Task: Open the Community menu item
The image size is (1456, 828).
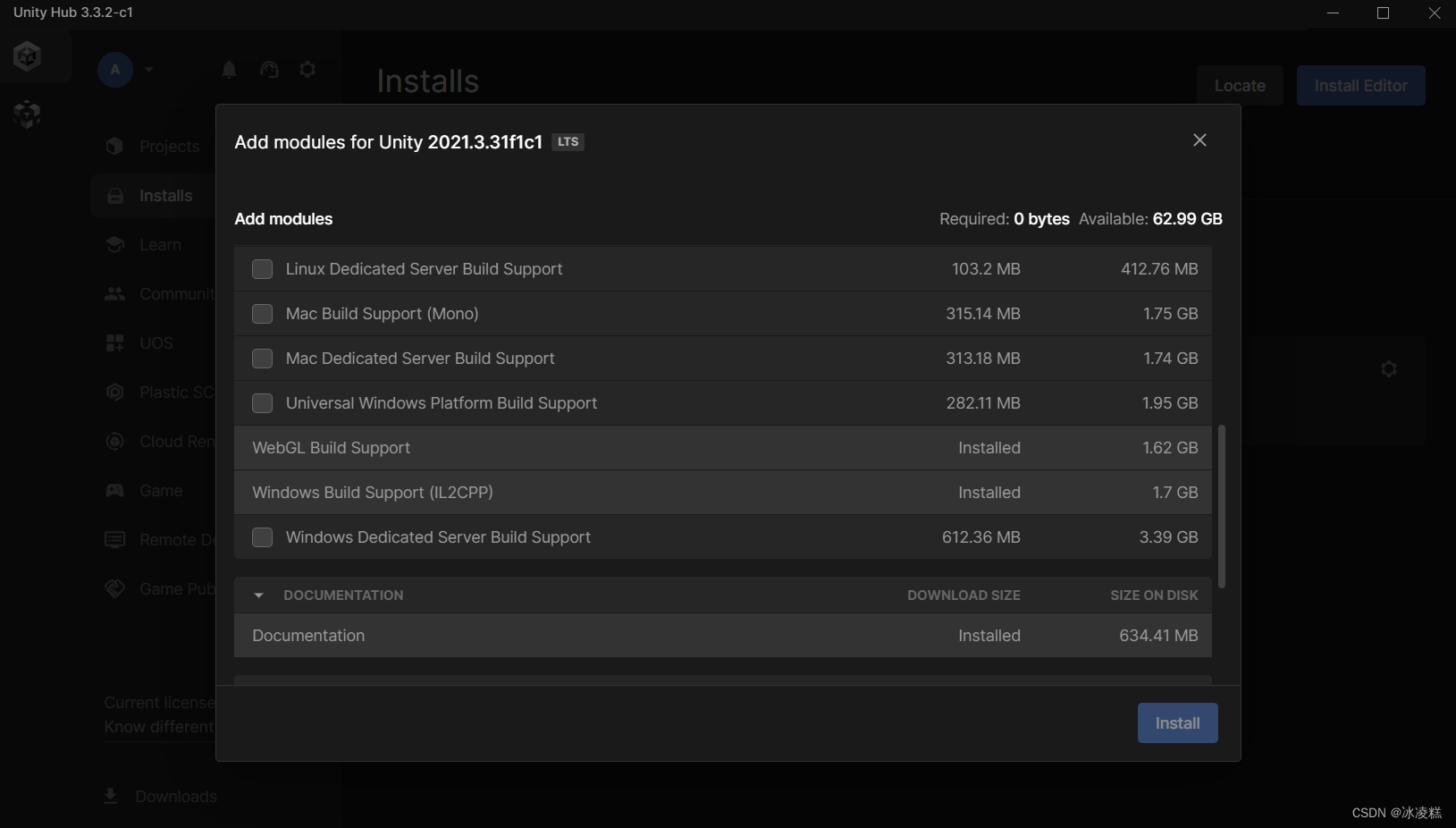Action: (177, 294)
